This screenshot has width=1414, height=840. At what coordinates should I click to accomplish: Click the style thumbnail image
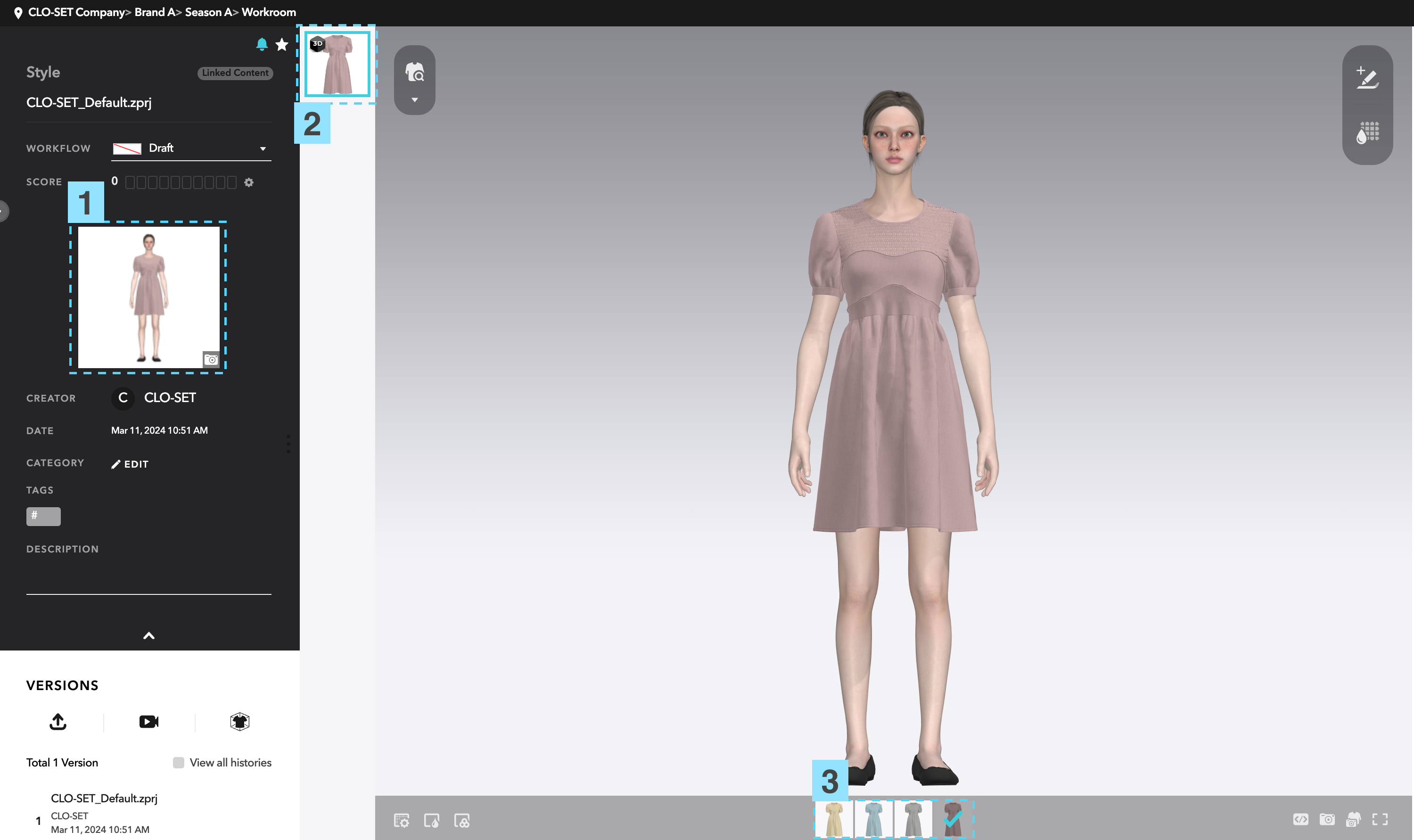[148, 297]
